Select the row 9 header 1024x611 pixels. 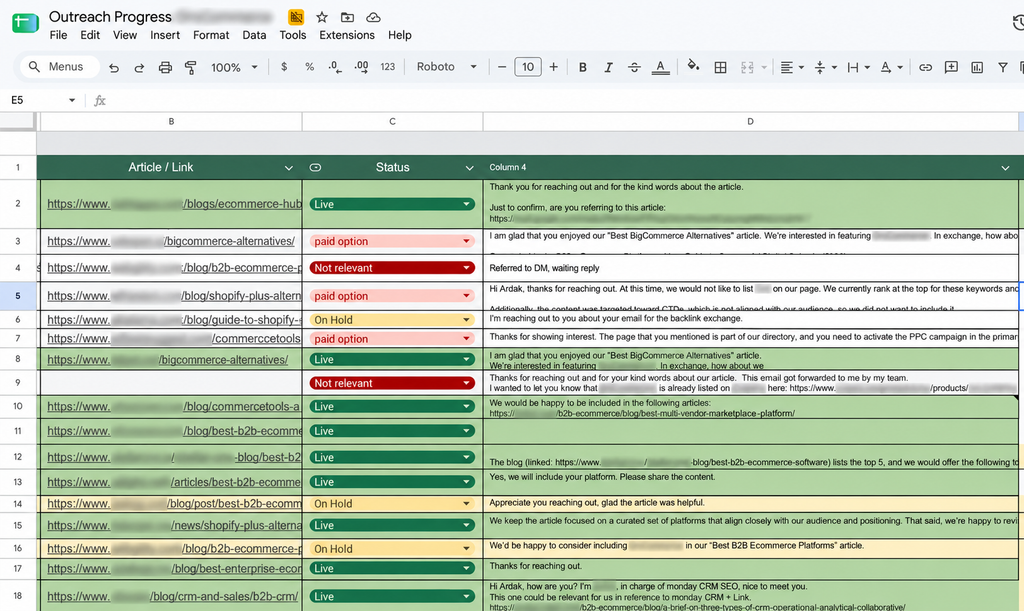[x=18, y=383]
